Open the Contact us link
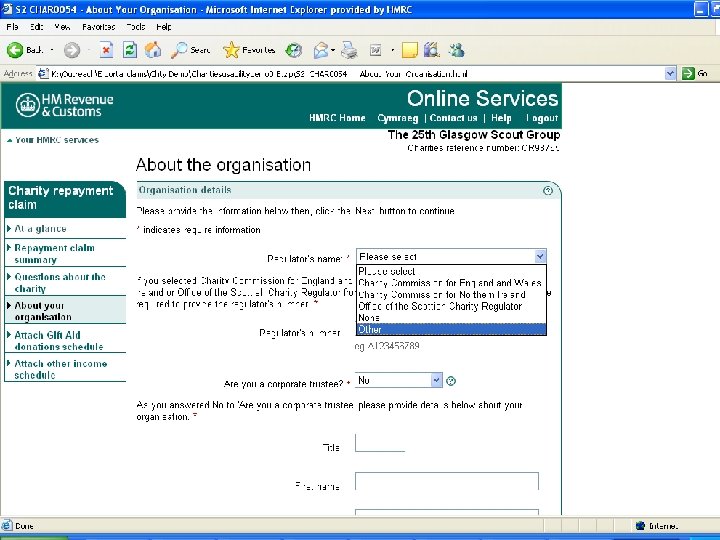This screenshot has width=720, height=540. 453,118
